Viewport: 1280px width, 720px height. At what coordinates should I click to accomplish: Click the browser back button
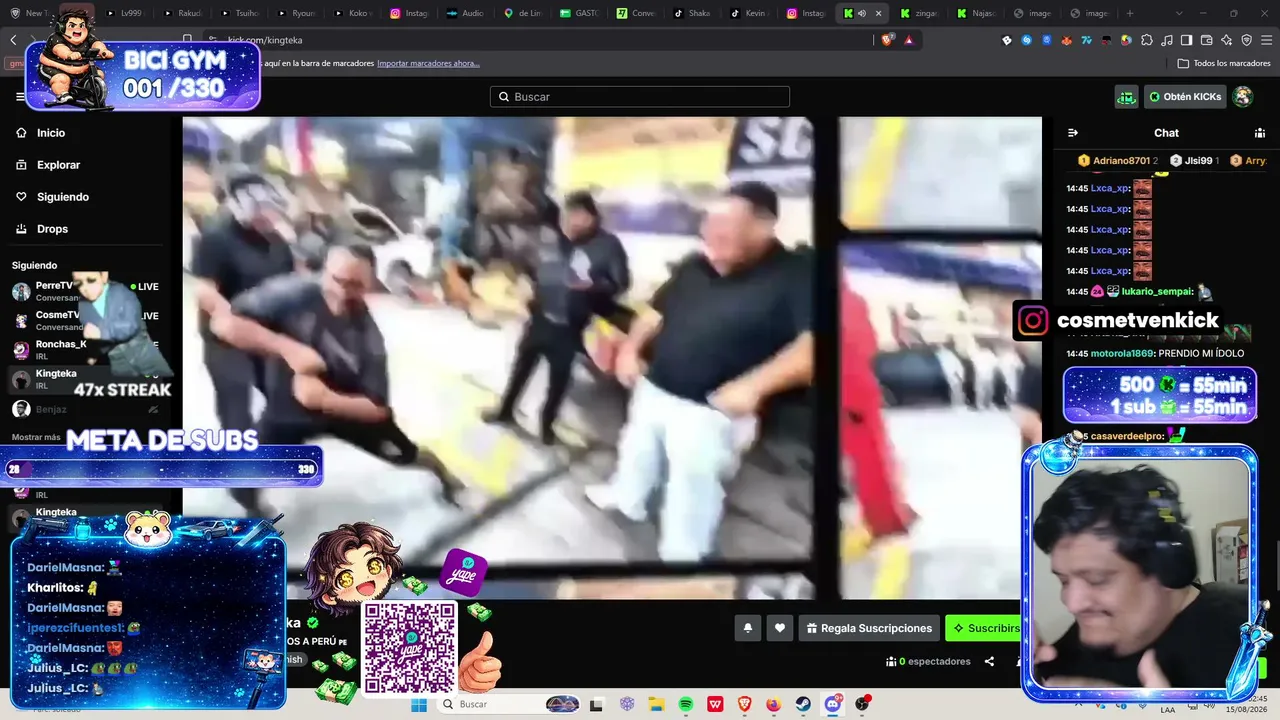[13, 40]
